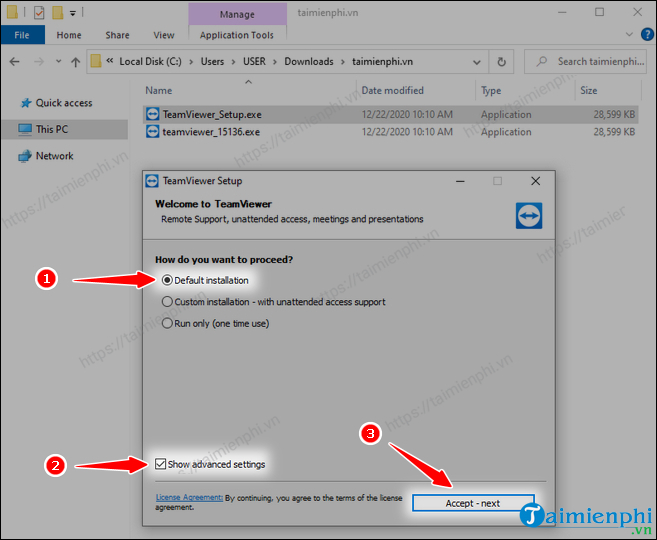Click Users breadcrumb in address bar

[x=212, y=62]
